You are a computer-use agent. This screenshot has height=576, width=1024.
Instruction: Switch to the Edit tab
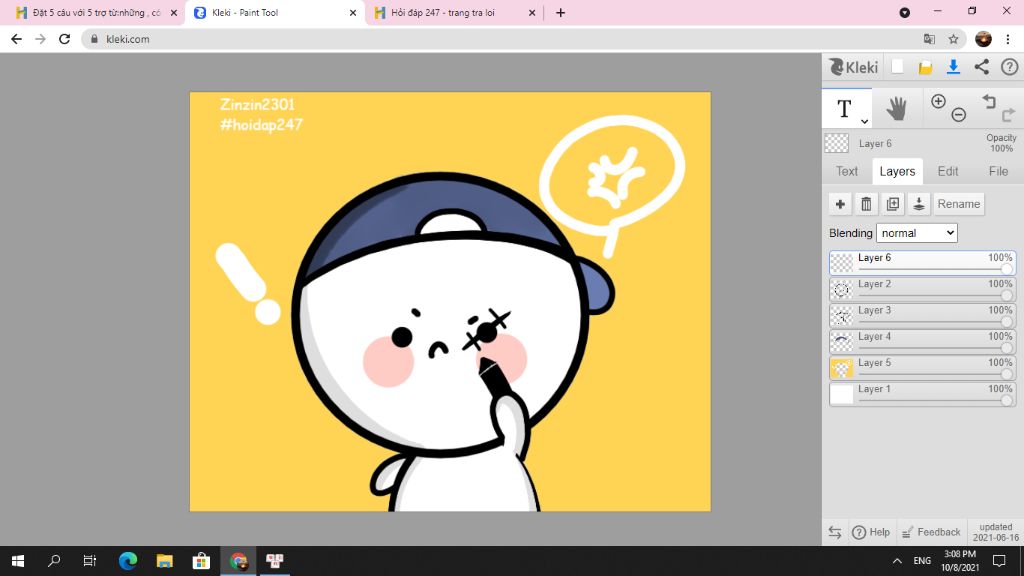tap(948, 171)
